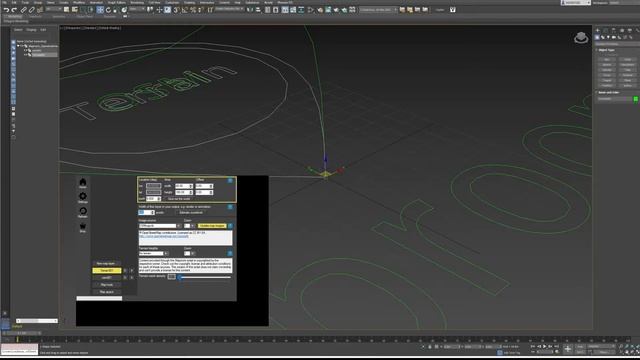Screen dimensions: 640x360
Task: Undo the last action in main toolbar
Action: coord(7,10)
